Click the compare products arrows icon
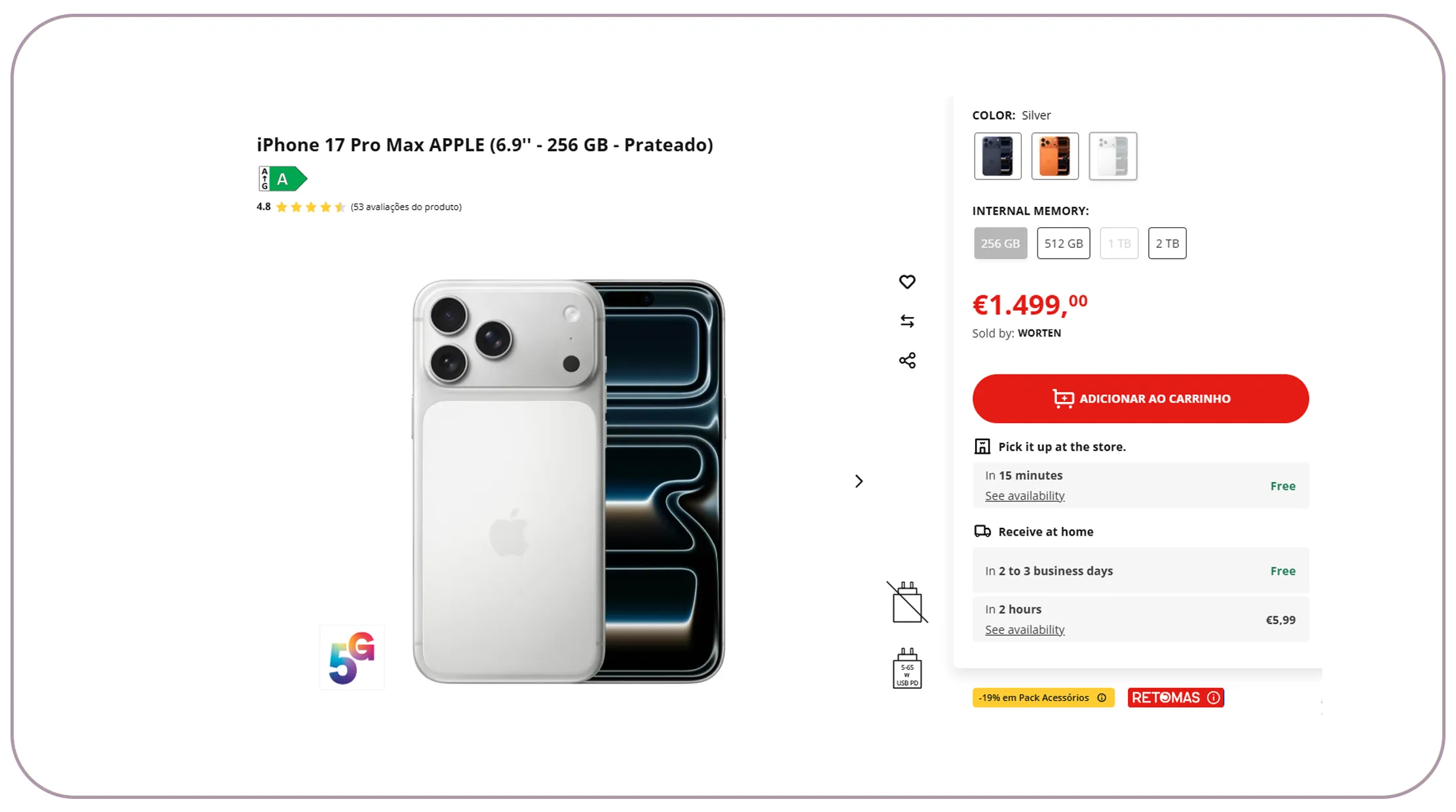 pyautogui.click(x=907, y=321)
